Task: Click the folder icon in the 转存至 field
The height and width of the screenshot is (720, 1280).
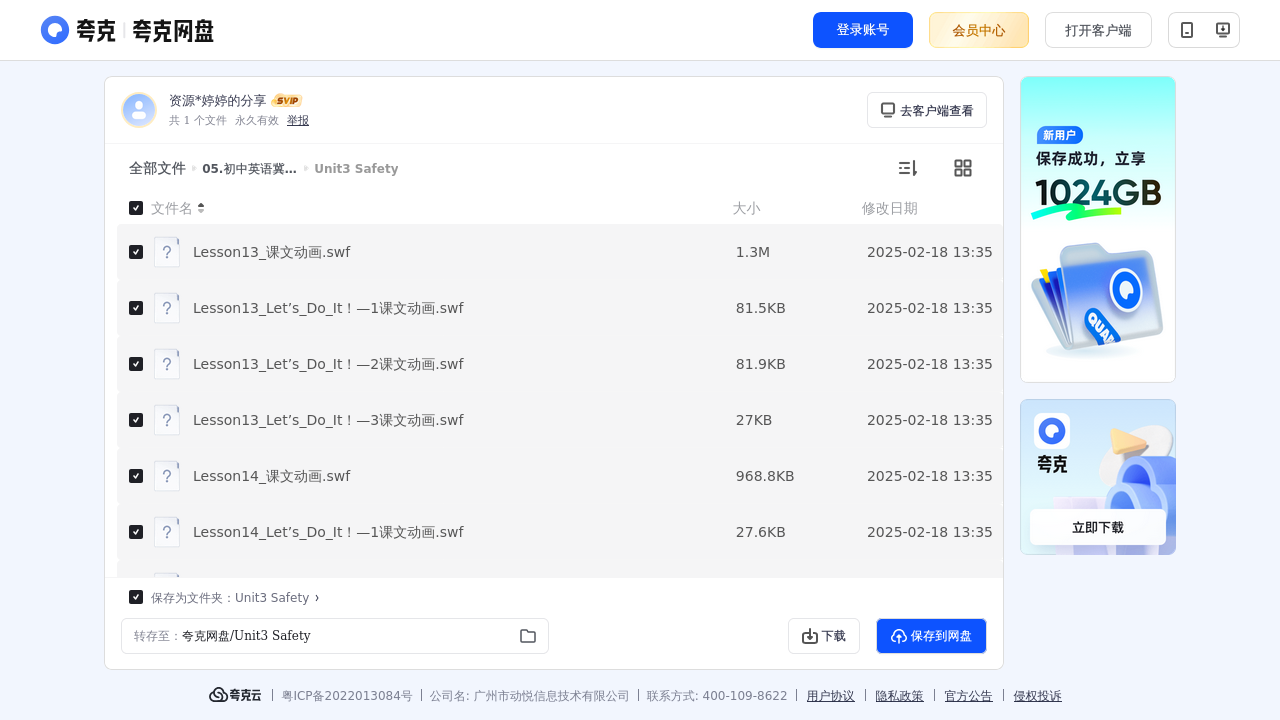Action: pos(528,636)
